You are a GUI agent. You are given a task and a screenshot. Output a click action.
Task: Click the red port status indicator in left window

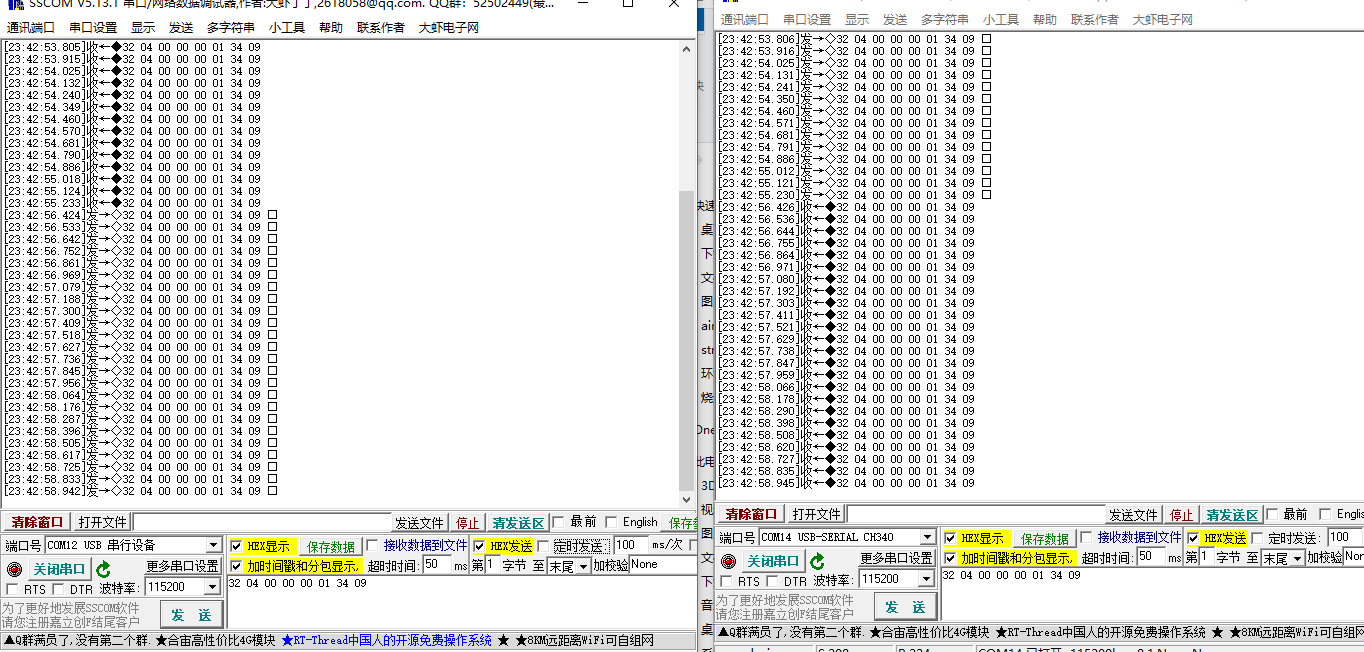[x=14, y=569]
